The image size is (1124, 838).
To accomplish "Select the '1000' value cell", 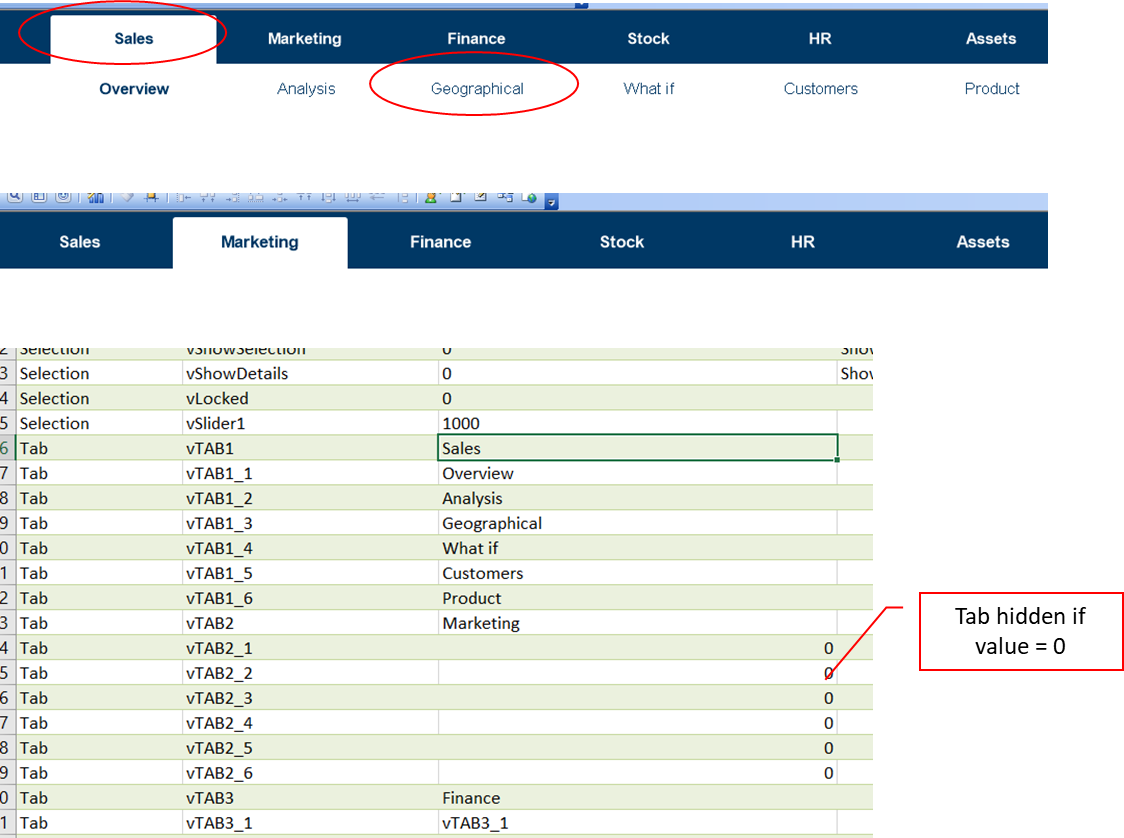I will (637, 424).
